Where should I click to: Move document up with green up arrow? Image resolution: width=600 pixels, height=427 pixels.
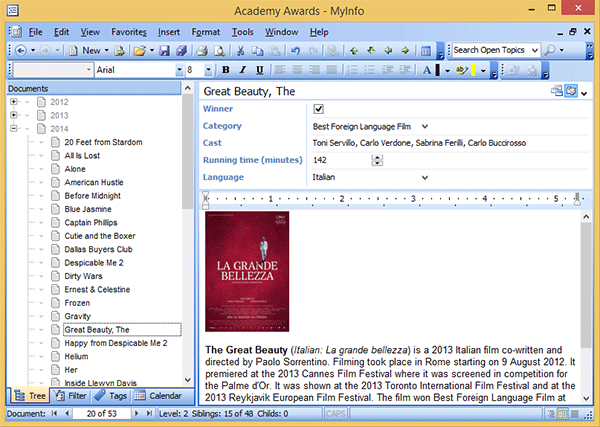tap(354, 51)
